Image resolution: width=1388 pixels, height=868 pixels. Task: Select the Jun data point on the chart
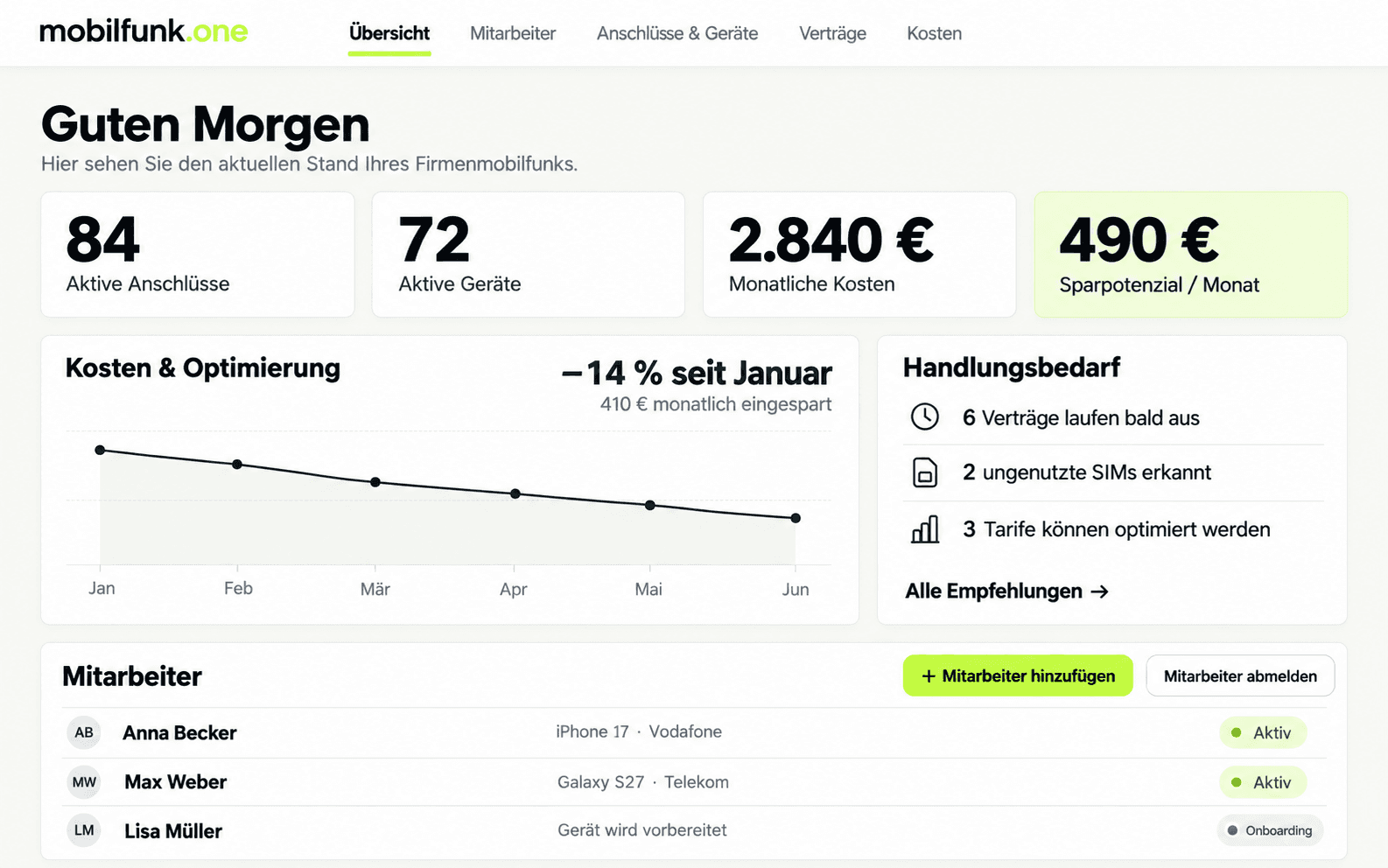click(796, 518)
